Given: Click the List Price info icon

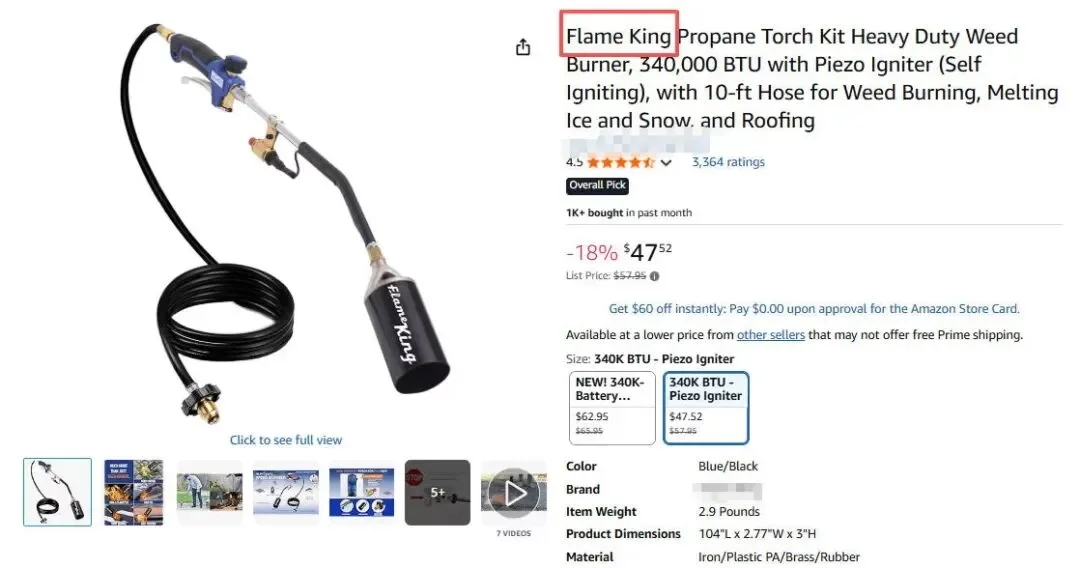Looking at the screenshot, I should pyautogui.click(x=654, y=276).
